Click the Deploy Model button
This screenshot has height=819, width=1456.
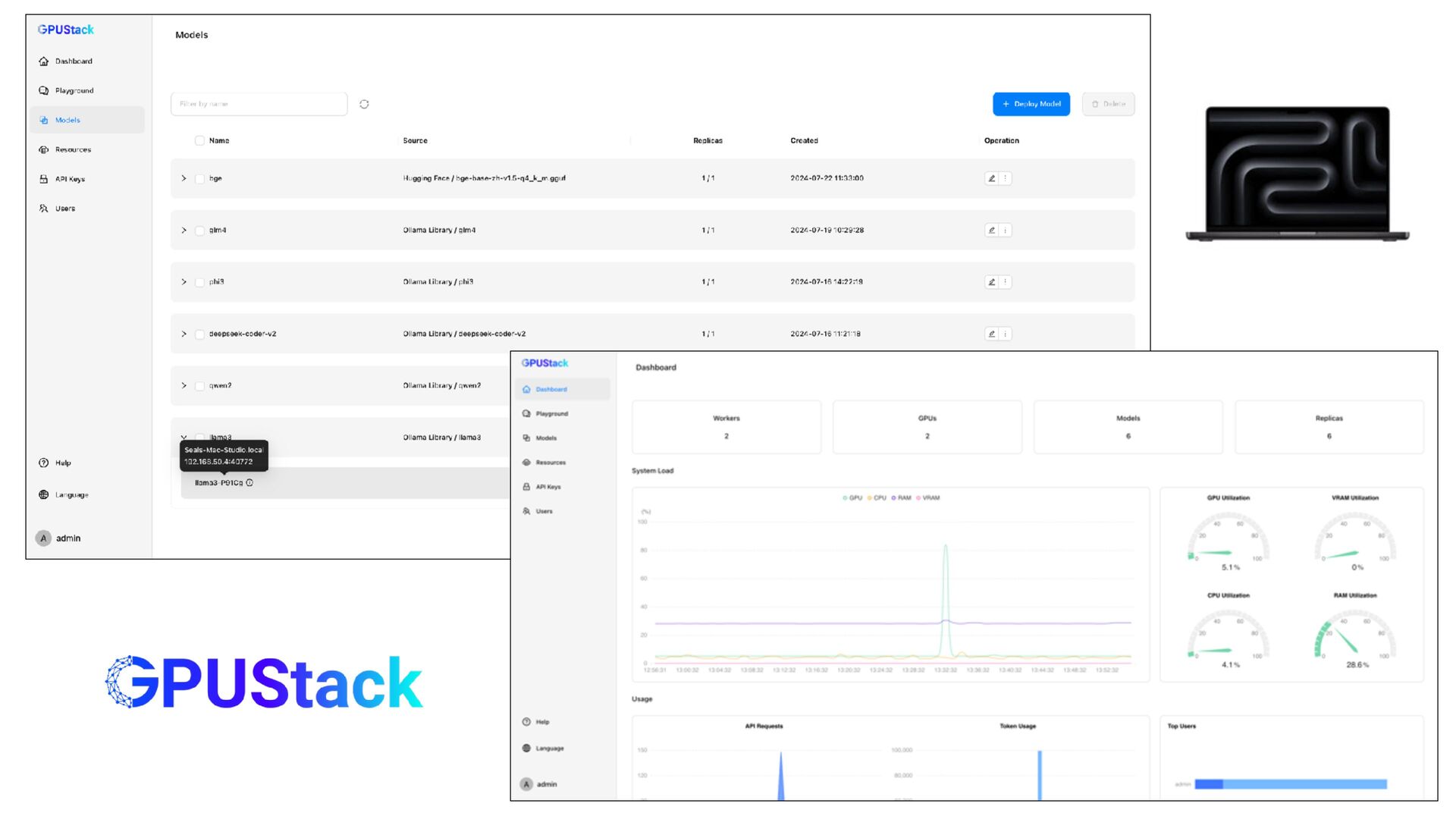[x=1031, y=104]
